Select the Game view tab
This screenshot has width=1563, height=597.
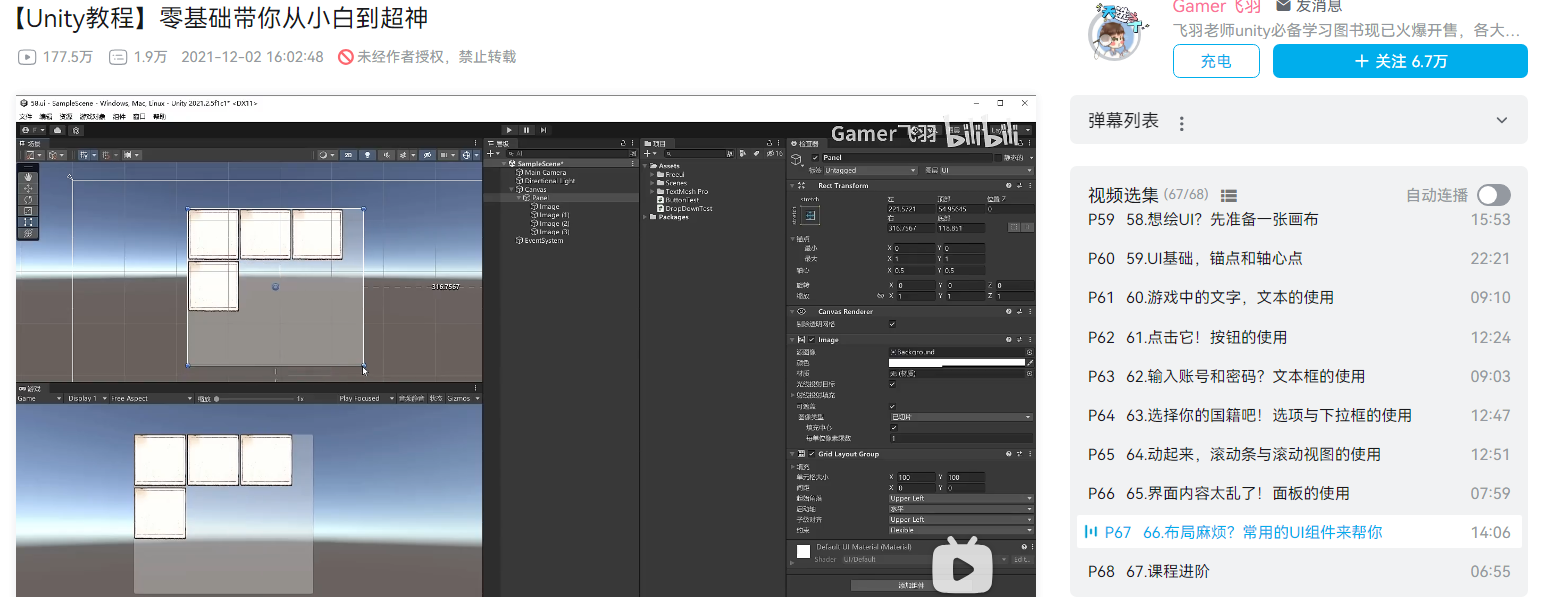pos(30,388)
